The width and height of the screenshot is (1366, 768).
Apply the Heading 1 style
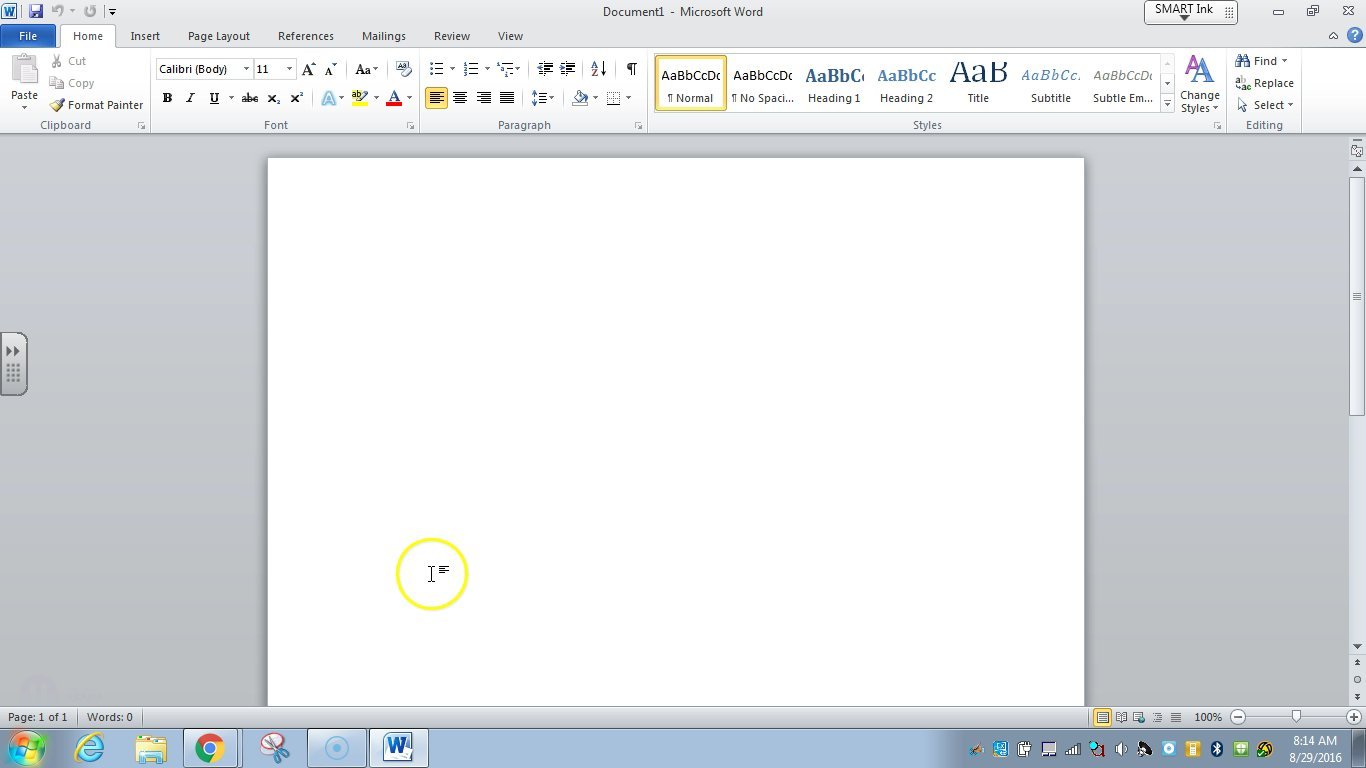pos(833,83)
